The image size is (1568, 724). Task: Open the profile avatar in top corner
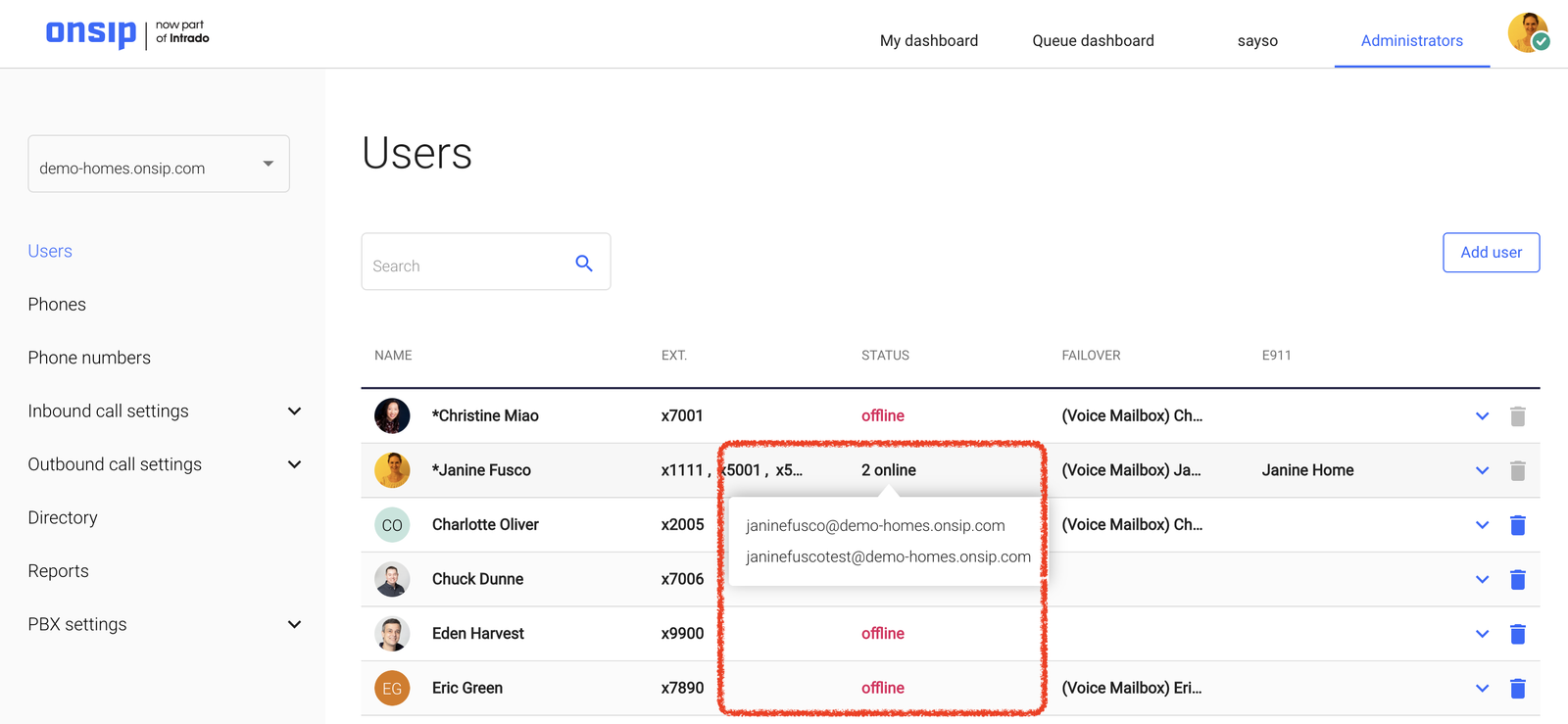tap(1527, 32)
